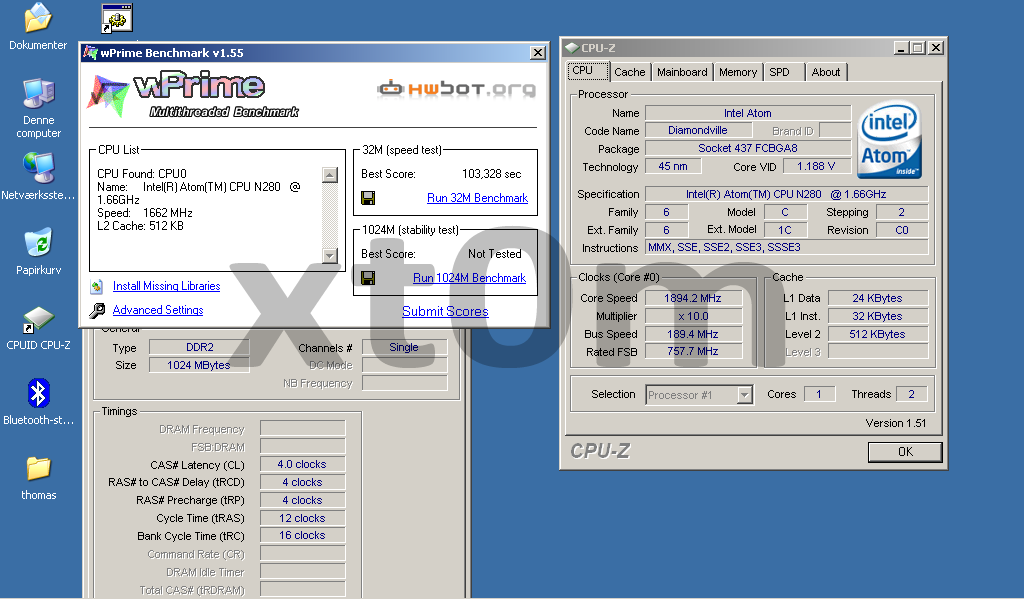This screenshot has height=600, width=1024.
Task: Click the Name field Intel Atom
Action: [748, 113]
